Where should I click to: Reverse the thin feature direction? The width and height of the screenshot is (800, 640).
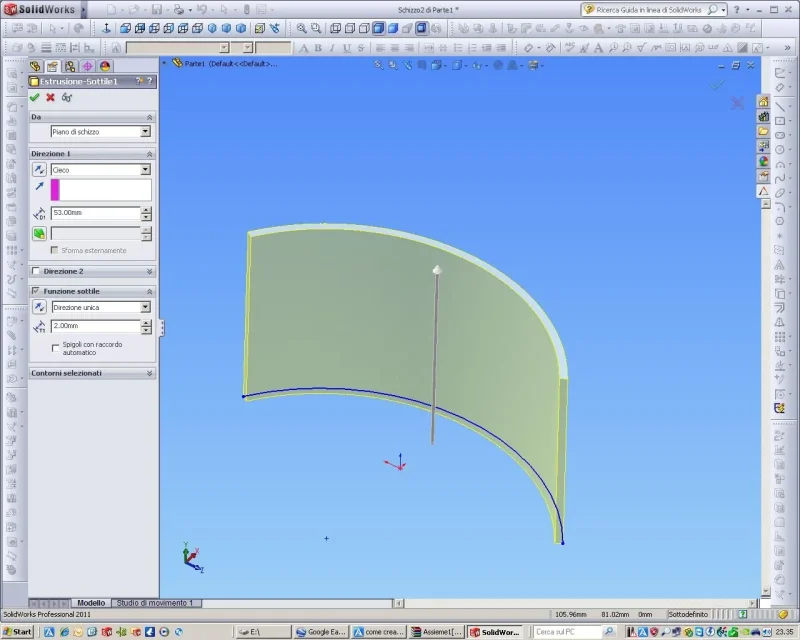click(39, 307)
